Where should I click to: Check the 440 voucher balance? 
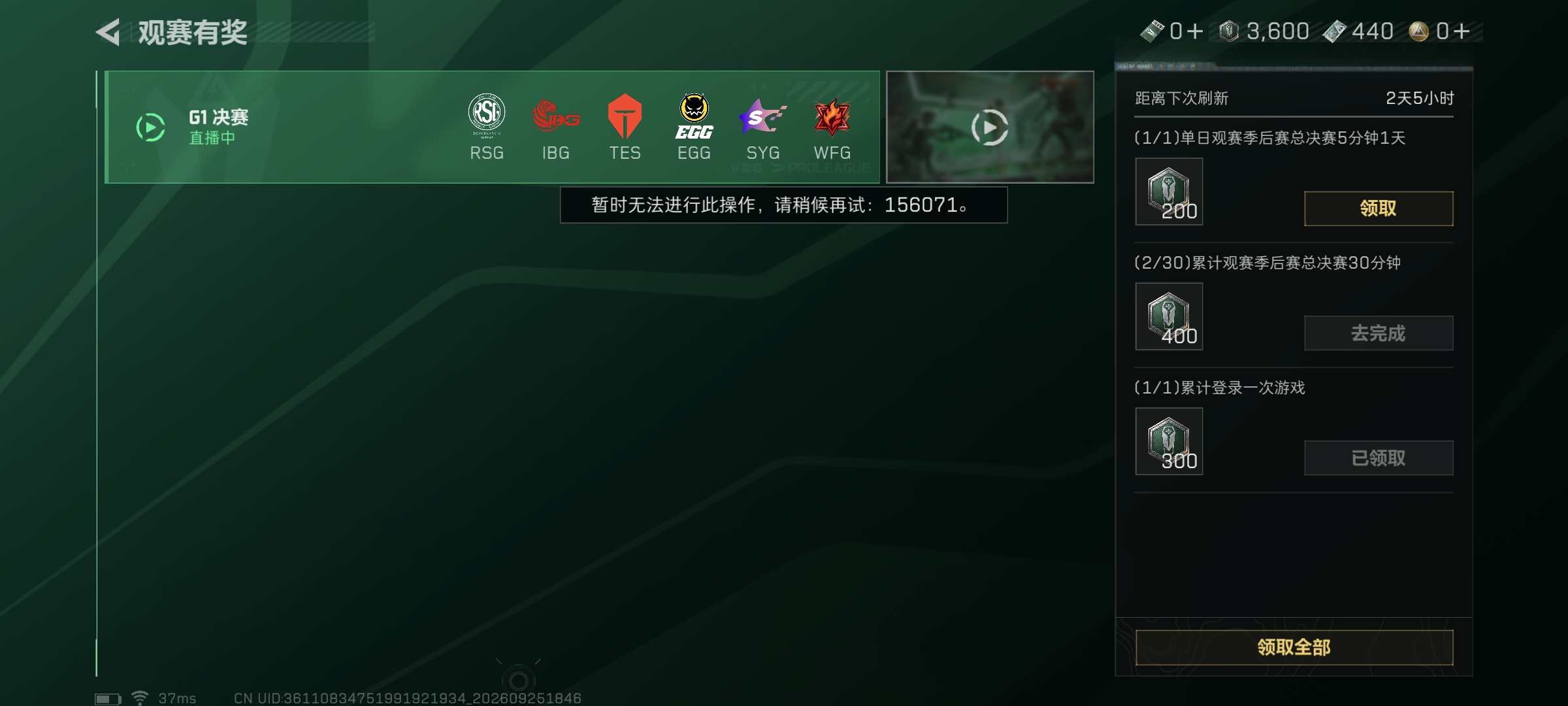(1358, 31)
